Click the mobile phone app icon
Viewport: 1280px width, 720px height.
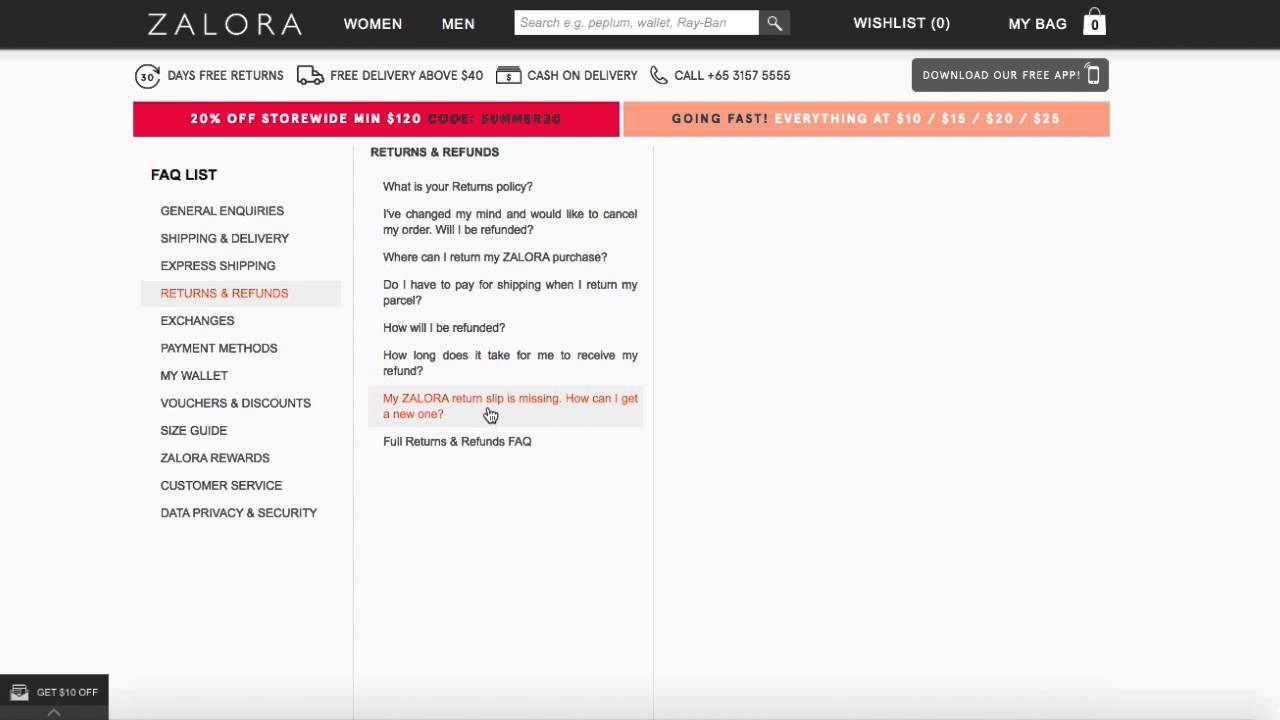1093,75
